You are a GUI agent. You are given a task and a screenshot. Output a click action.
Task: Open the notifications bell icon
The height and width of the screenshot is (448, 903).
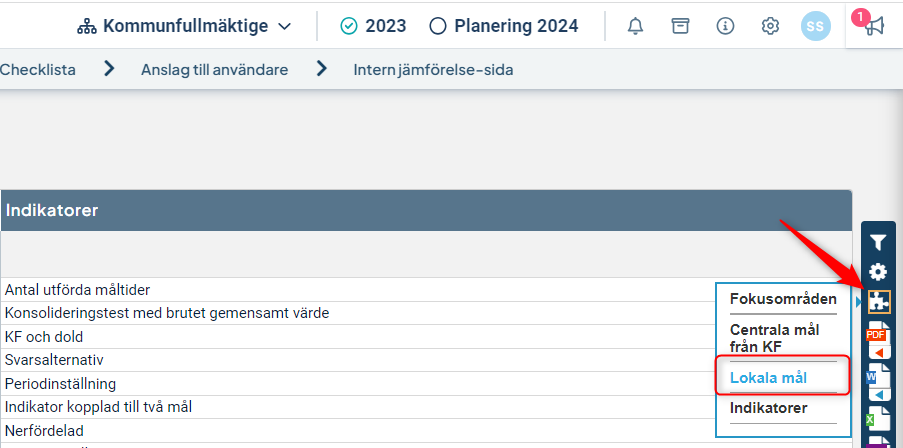pos(635,26)
